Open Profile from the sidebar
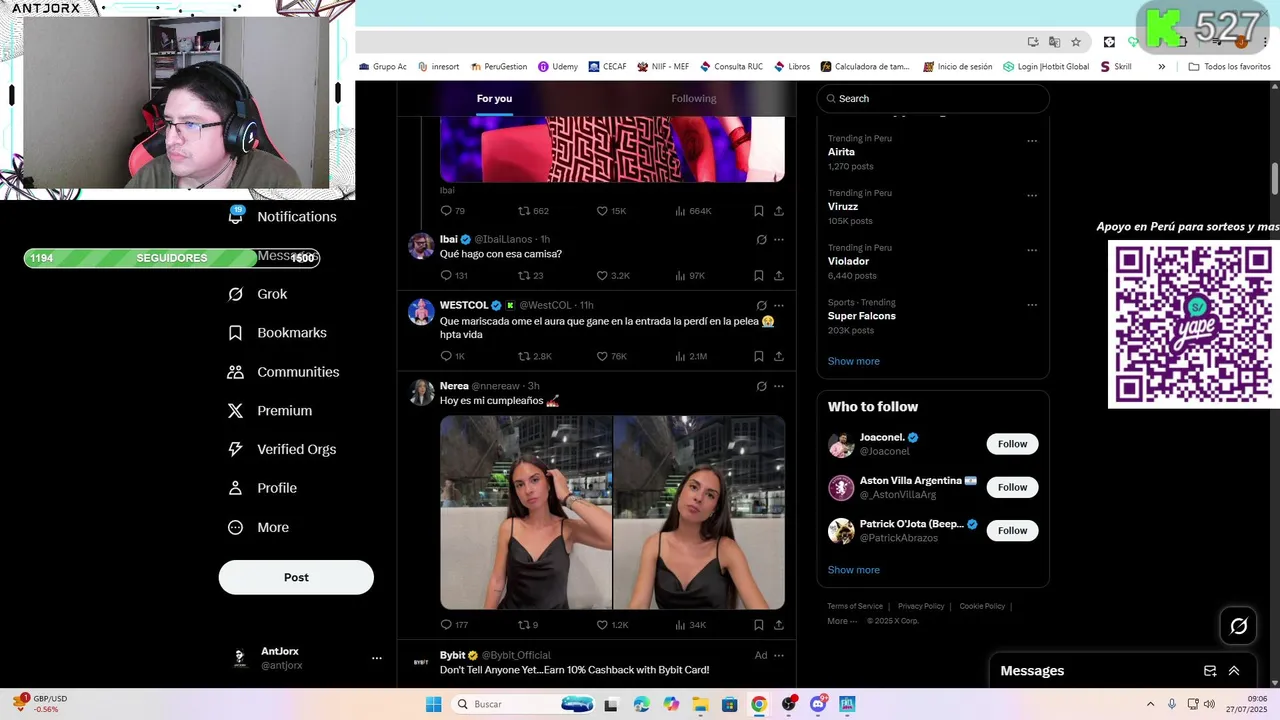 (x=263, y=488)
